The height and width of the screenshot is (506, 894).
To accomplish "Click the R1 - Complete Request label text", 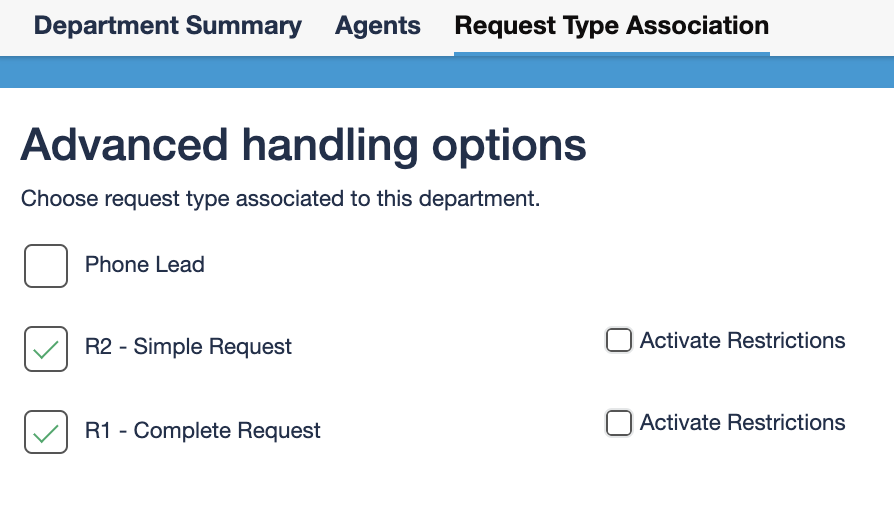I will [202, 431].
